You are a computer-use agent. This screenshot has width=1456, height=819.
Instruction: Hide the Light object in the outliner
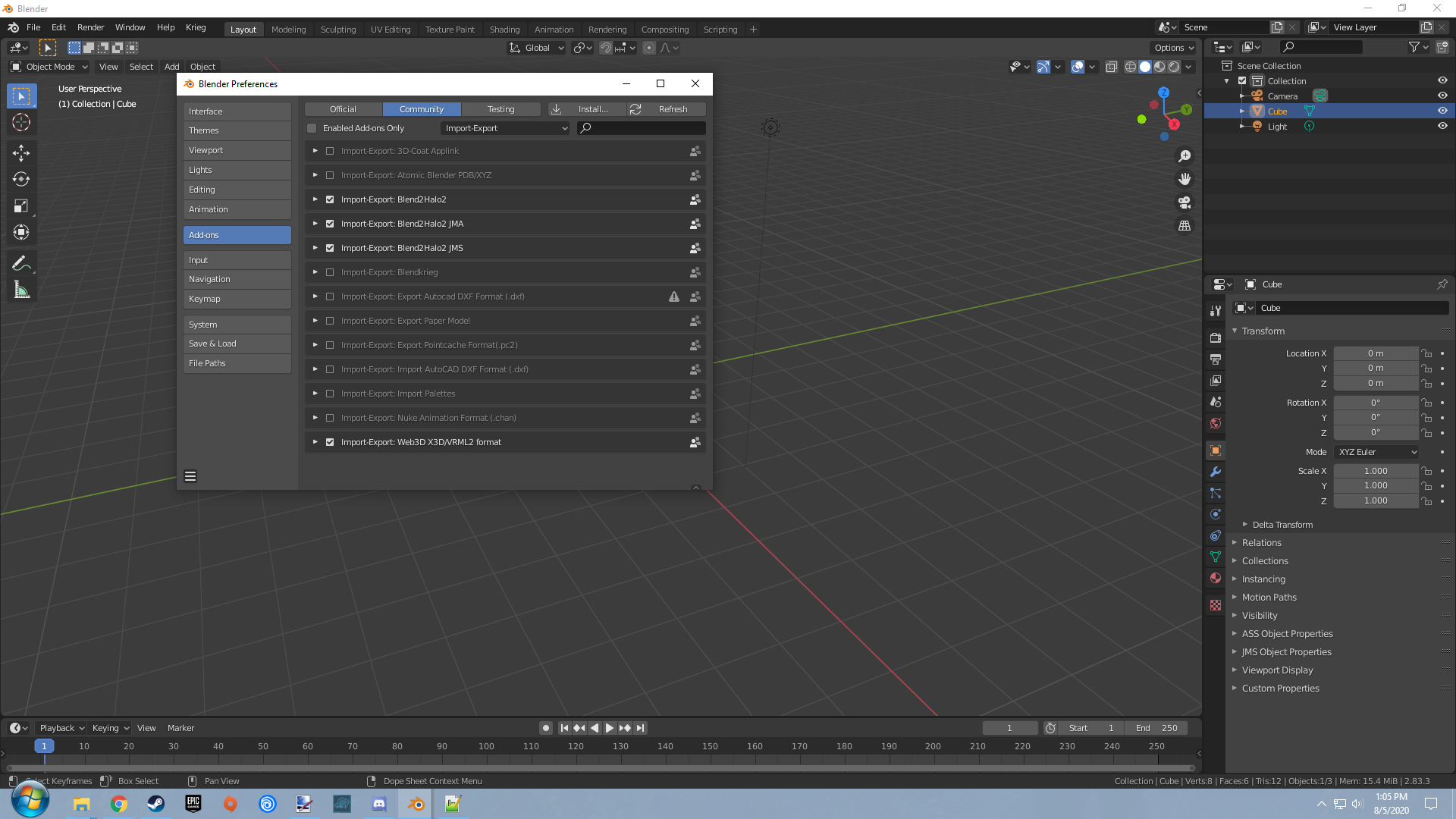coord(1443,127)
